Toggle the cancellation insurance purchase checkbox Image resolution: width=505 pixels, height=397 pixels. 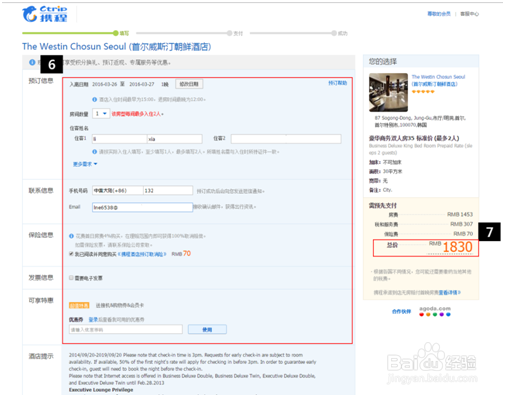[x=71, y=254]
